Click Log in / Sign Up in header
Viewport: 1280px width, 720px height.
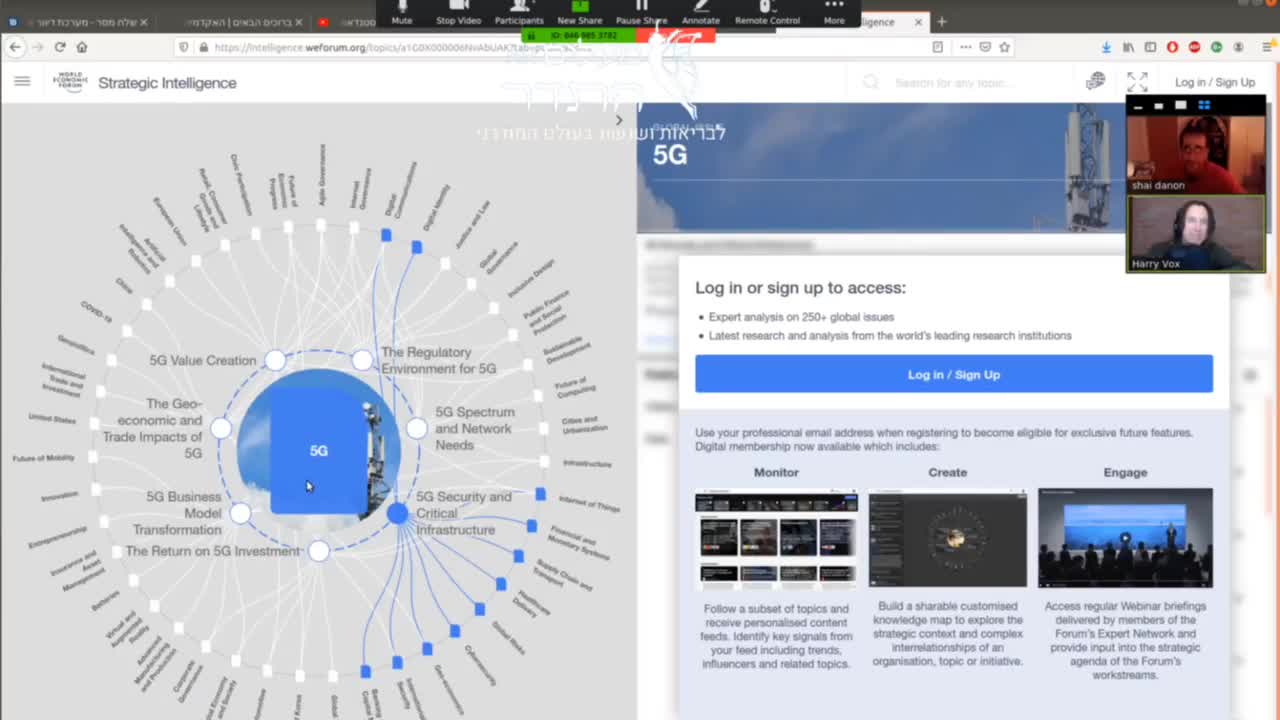(1215, 82)
